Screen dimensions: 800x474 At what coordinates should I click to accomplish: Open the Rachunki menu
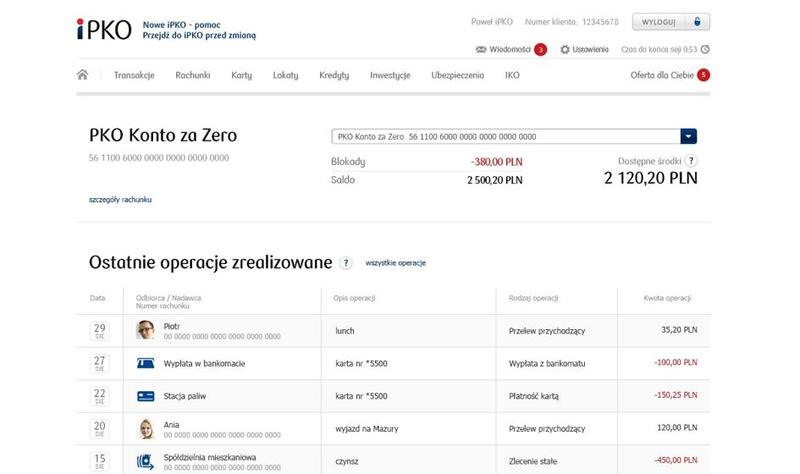click(x=193, y=75)
